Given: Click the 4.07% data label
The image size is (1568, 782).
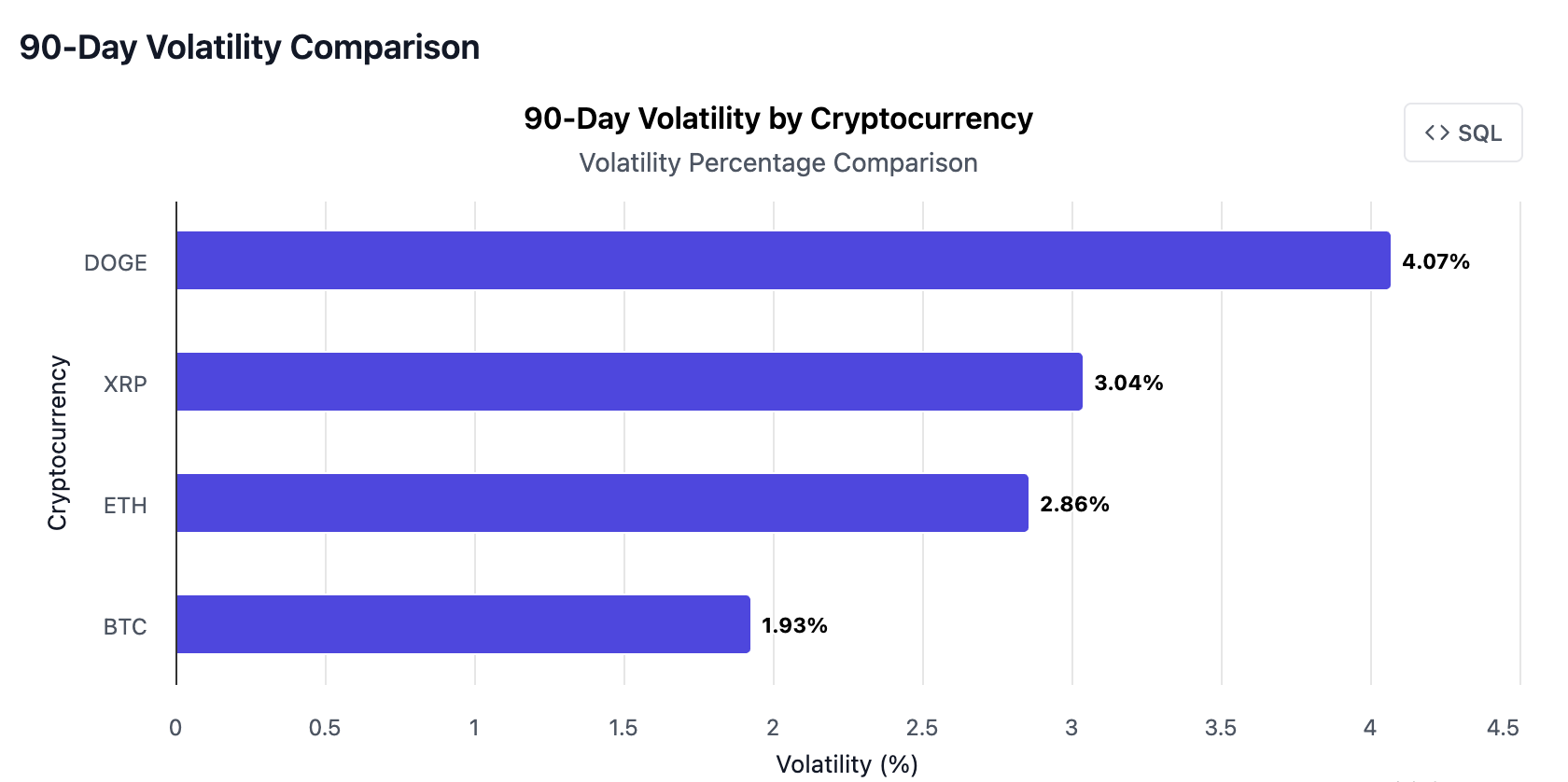Looking at the screenshot, I should pyautogui.click(x=1435, y=262).
